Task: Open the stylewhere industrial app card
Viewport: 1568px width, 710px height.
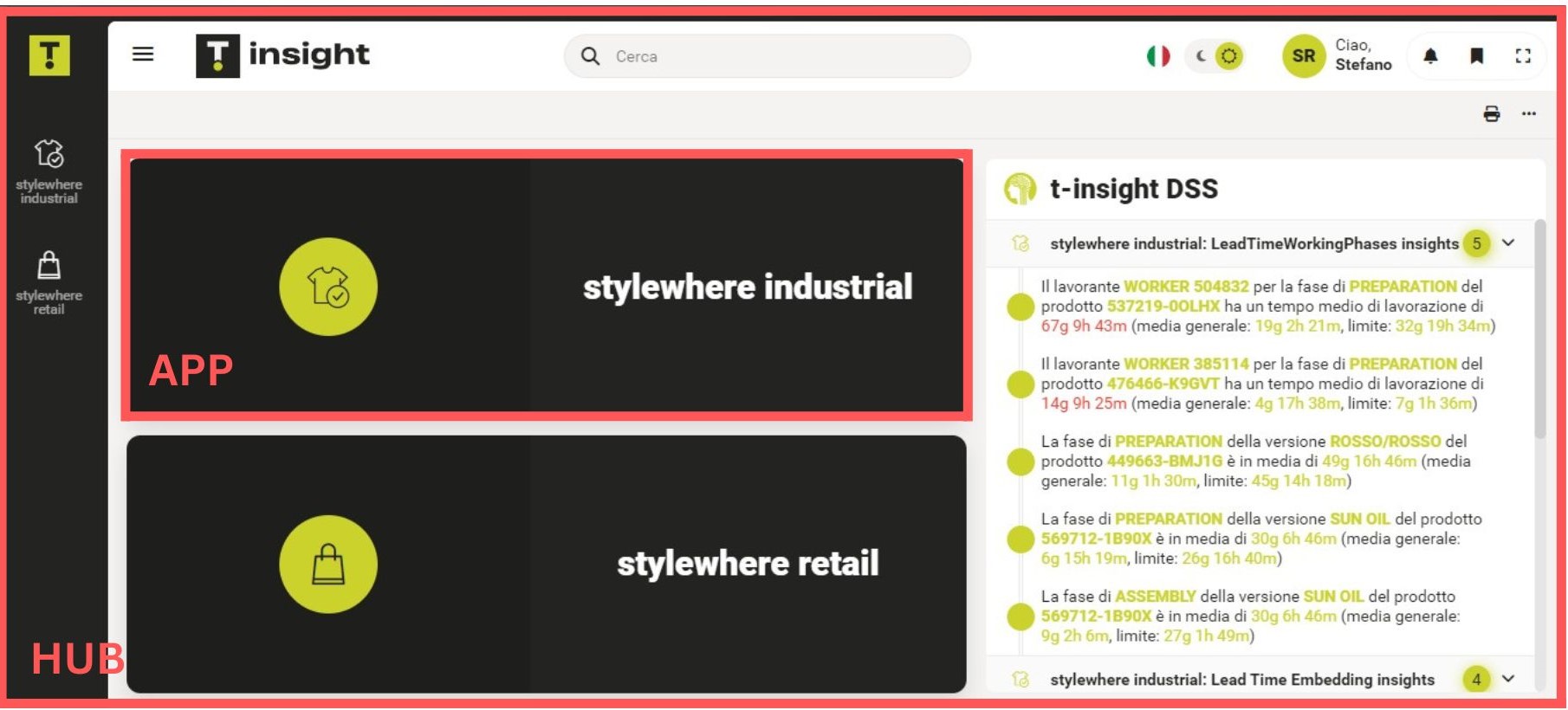Action: click(x=546, y=286)
